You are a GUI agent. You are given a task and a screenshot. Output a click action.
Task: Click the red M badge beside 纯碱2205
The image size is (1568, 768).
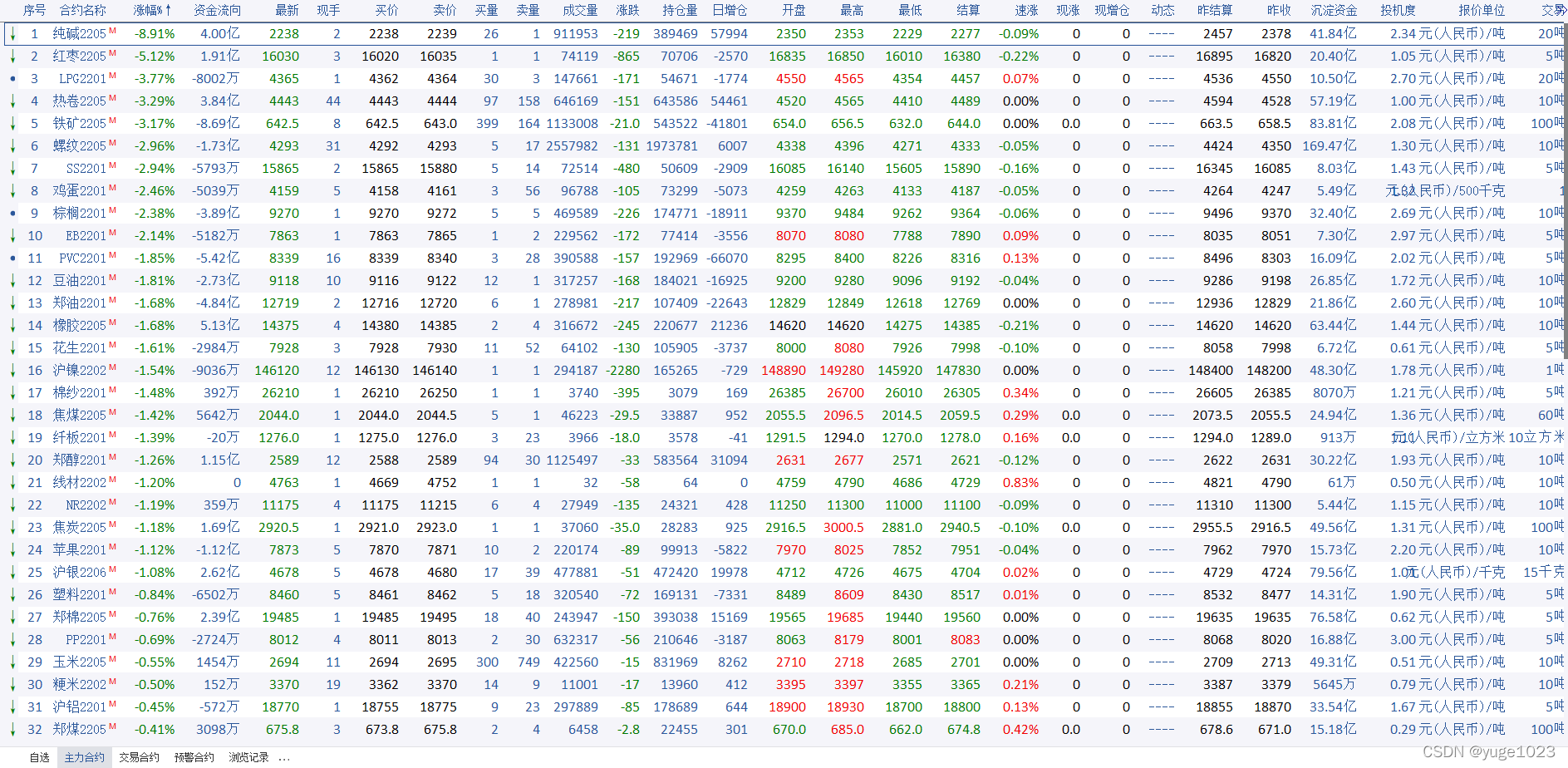(x=112, y=31)
